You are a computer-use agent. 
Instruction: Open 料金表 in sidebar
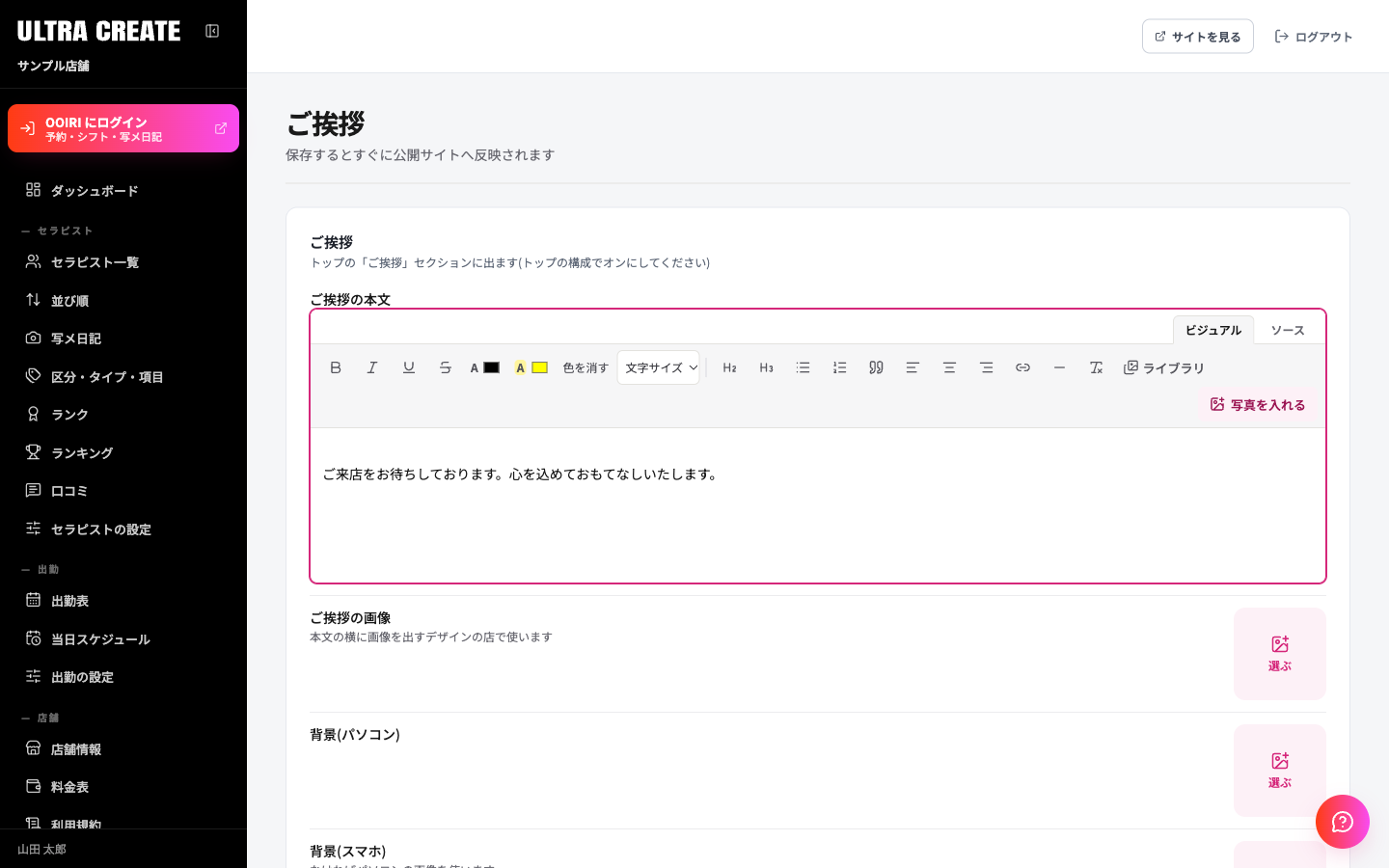tap(123, 787)
